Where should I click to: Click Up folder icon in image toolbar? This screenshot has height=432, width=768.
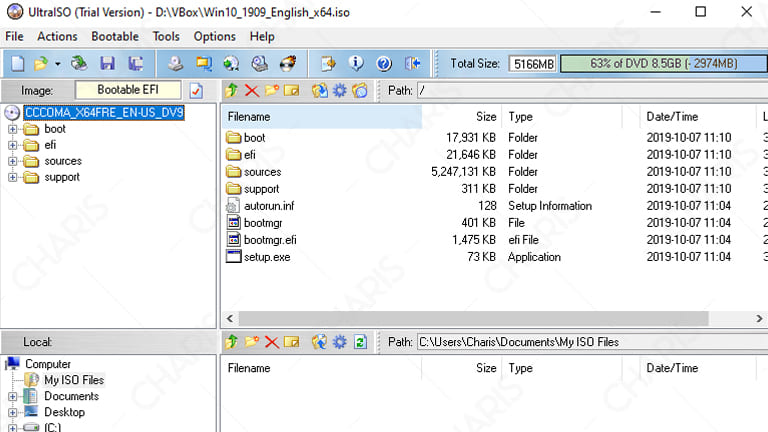click(x=232, y=91)
